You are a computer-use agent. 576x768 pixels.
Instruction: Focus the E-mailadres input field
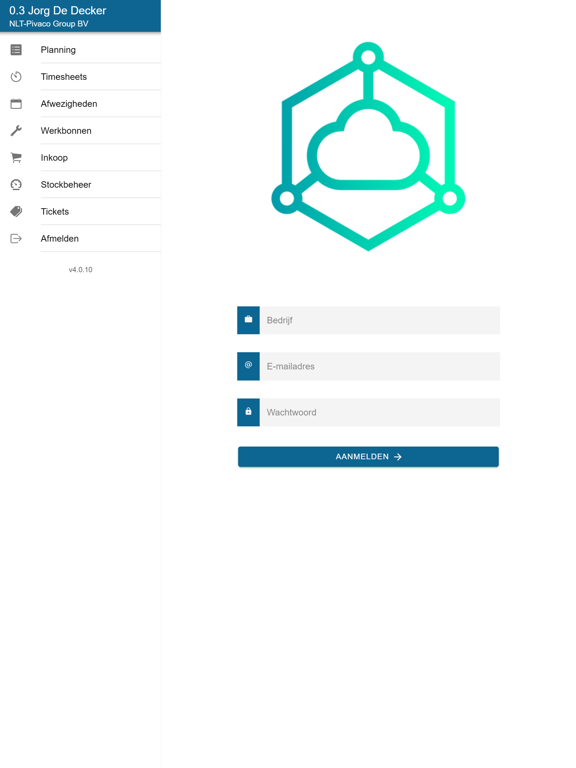click(x=380, y=366)
